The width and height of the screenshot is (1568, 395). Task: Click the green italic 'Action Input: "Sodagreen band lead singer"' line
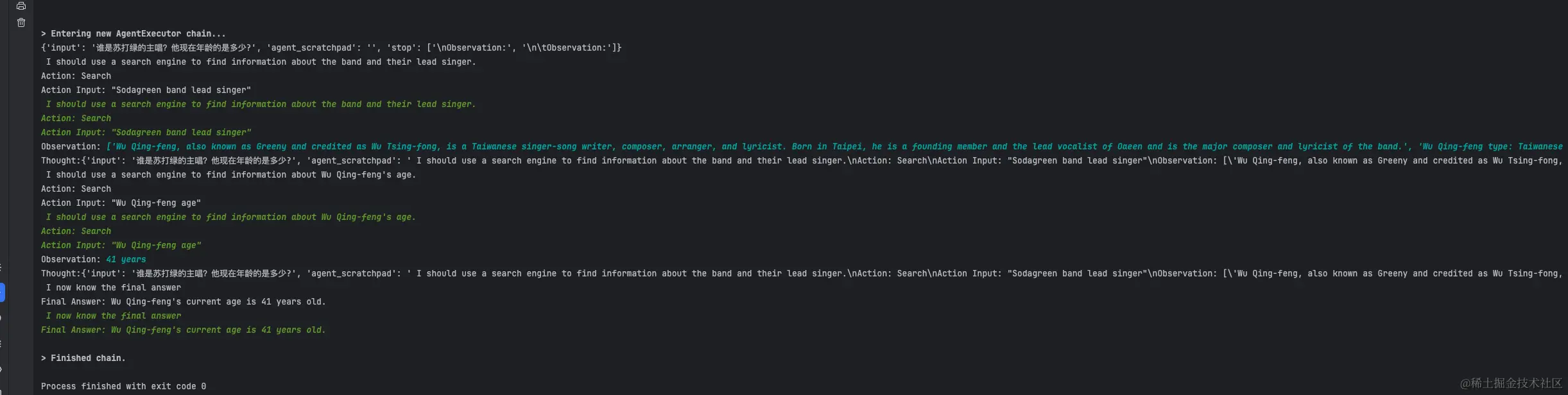[146, 132]
